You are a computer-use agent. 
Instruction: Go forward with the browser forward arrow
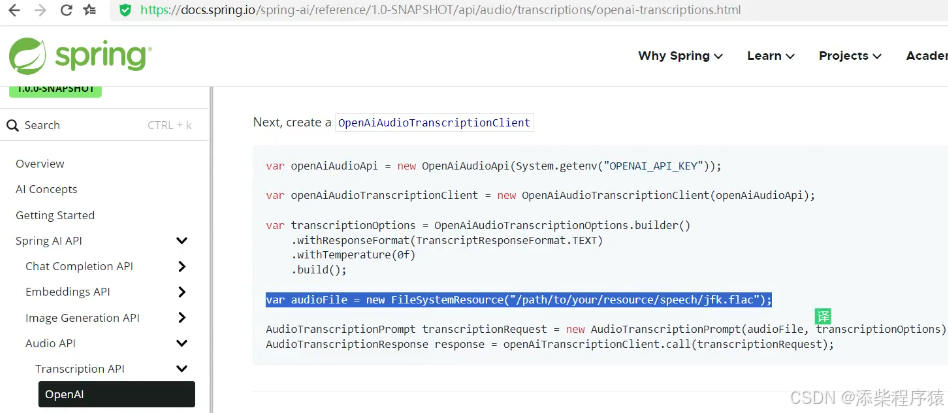click(41, 10)
